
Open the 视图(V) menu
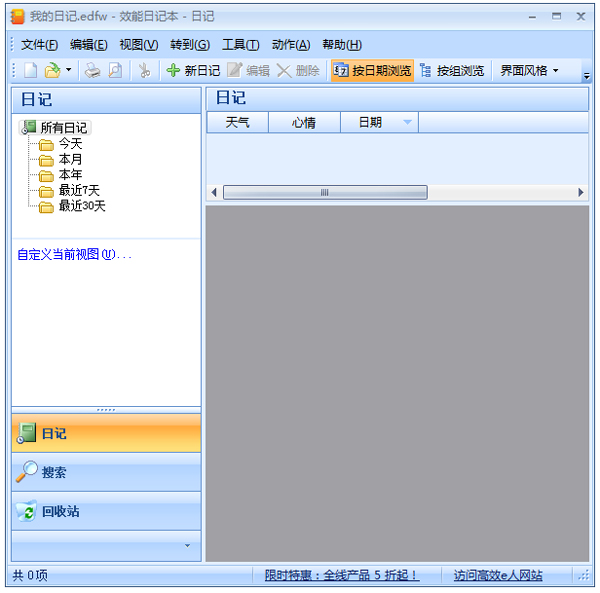coord(139,45)
